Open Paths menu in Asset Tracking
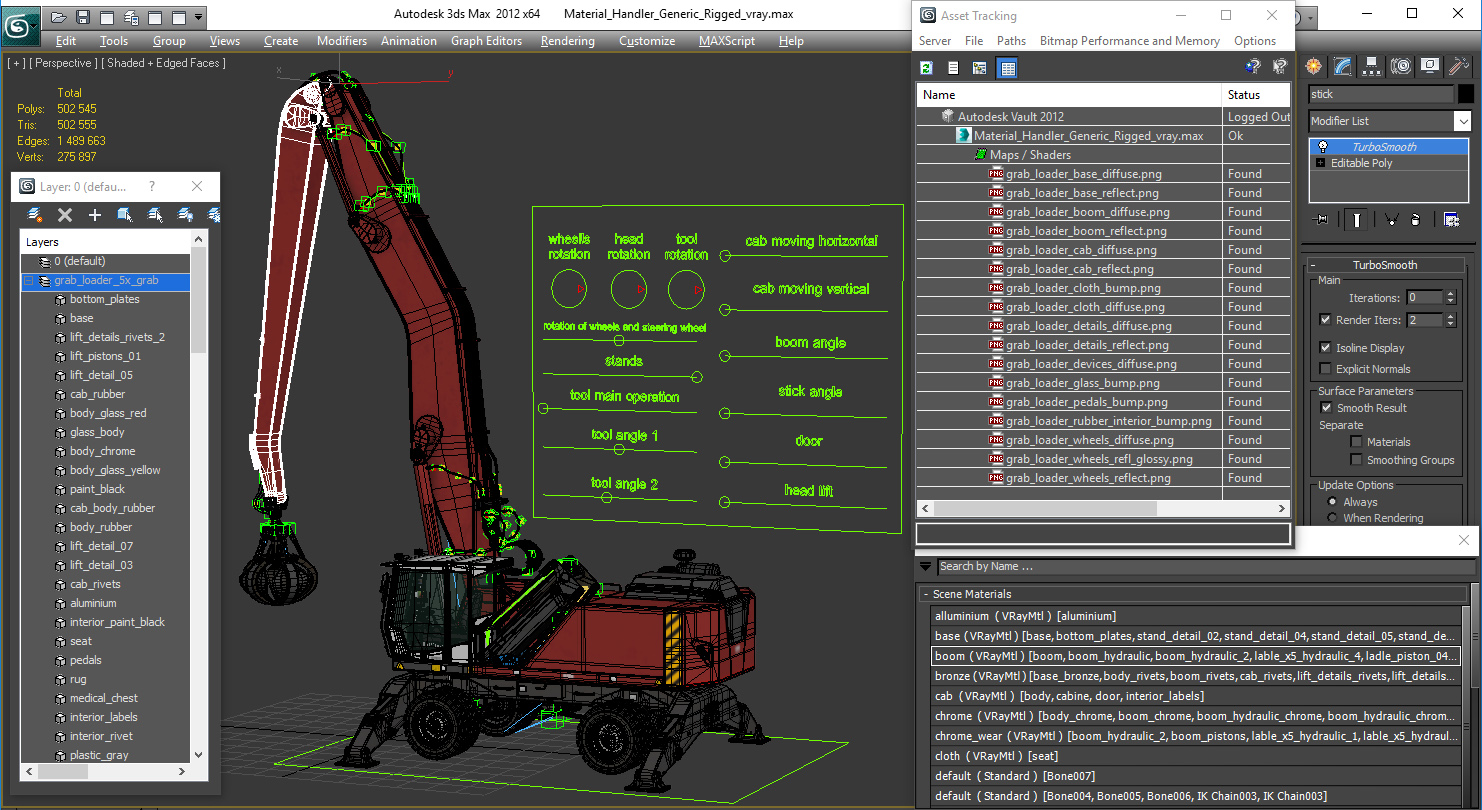Image resolution: width=1482 pixels, height=810 pixels. [1011, 41]
